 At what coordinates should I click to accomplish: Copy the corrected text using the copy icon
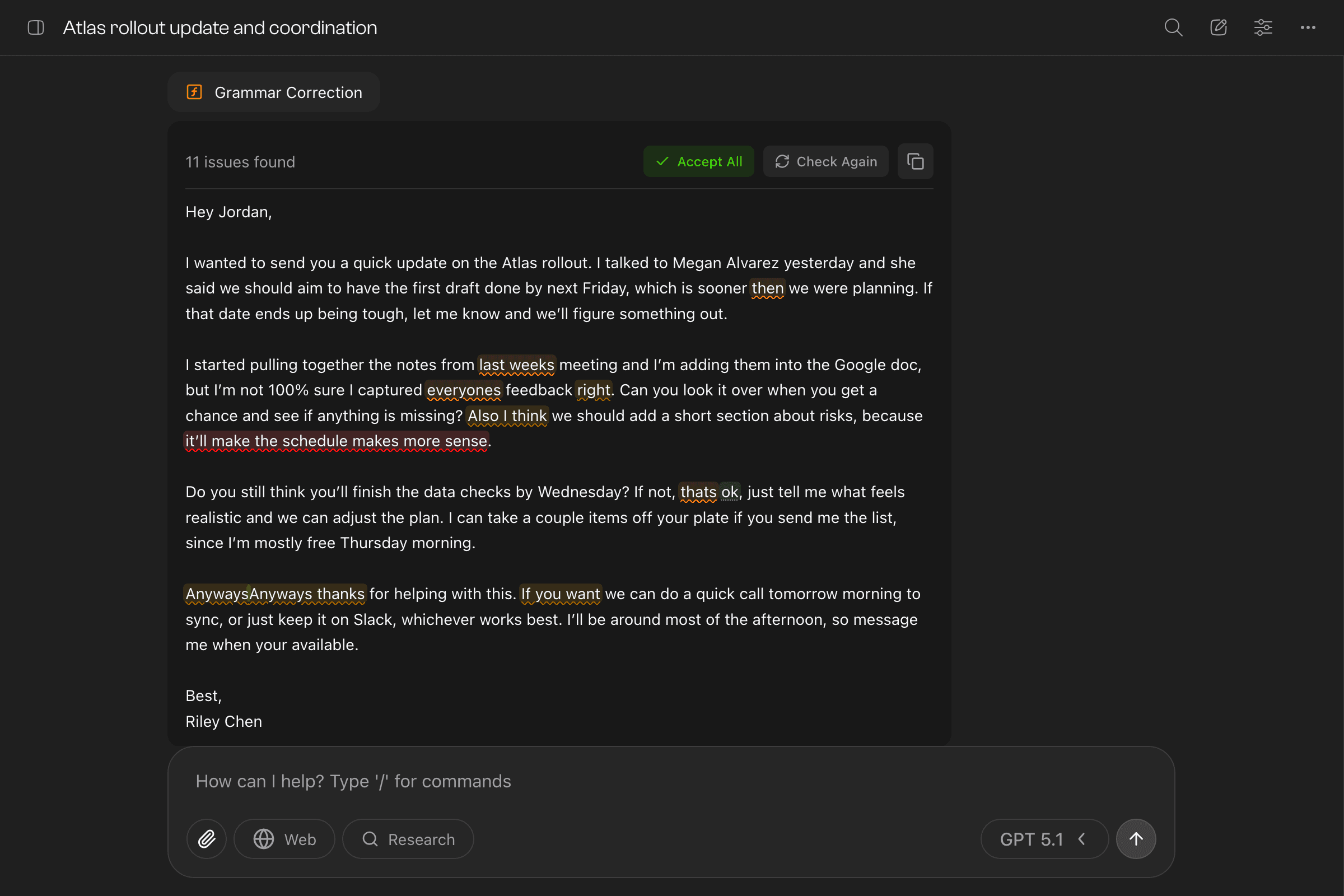(916, 161)
